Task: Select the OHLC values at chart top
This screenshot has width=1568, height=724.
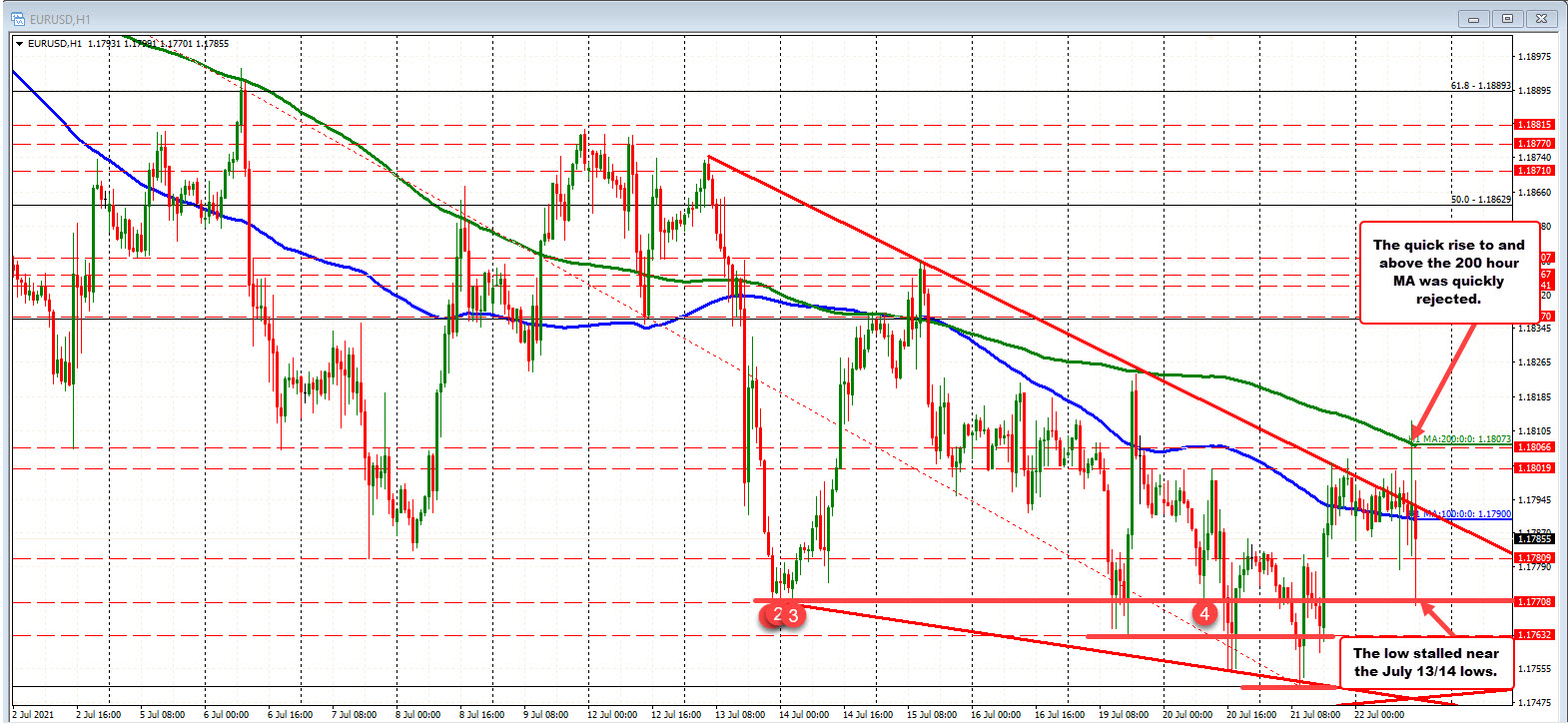Action: coord(158,44)
